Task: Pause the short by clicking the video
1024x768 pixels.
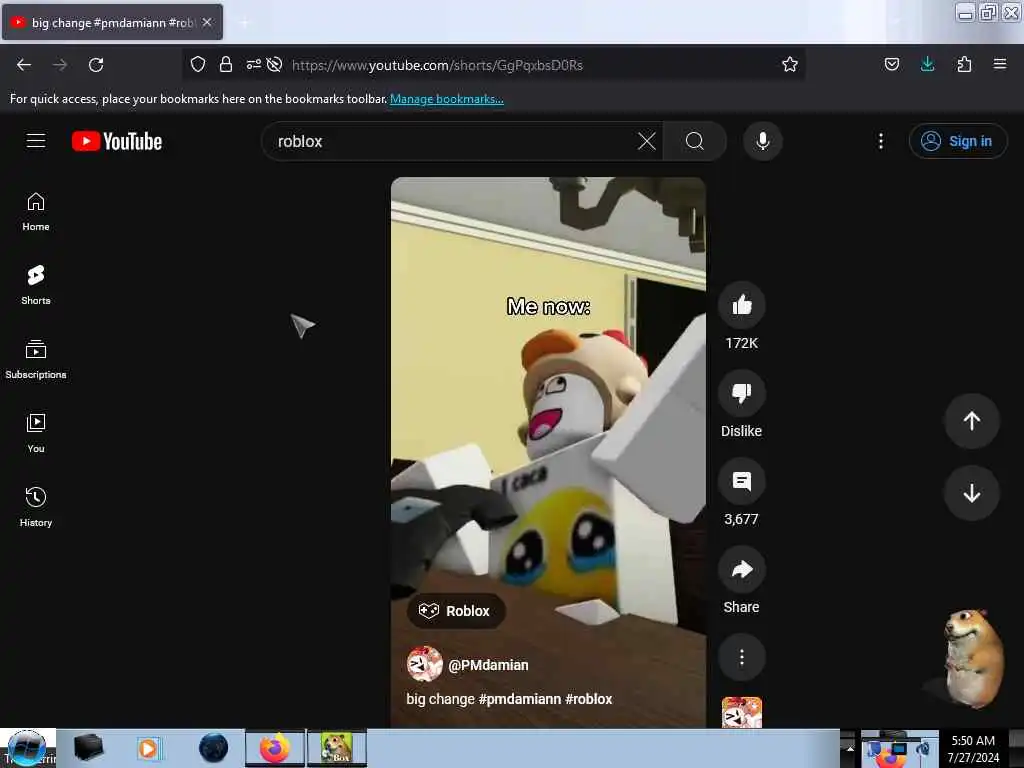Action: coord(549,452)
